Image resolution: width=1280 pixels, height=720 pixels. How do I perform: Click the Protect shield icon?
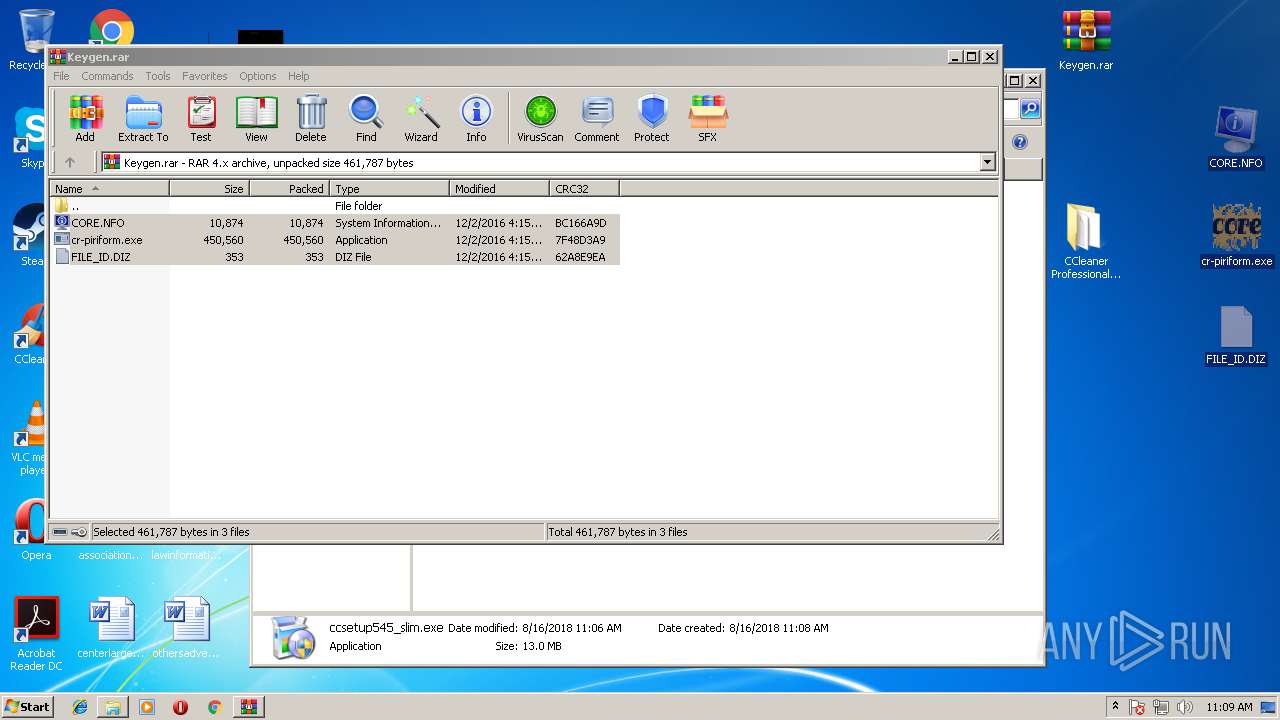point(652,119)
